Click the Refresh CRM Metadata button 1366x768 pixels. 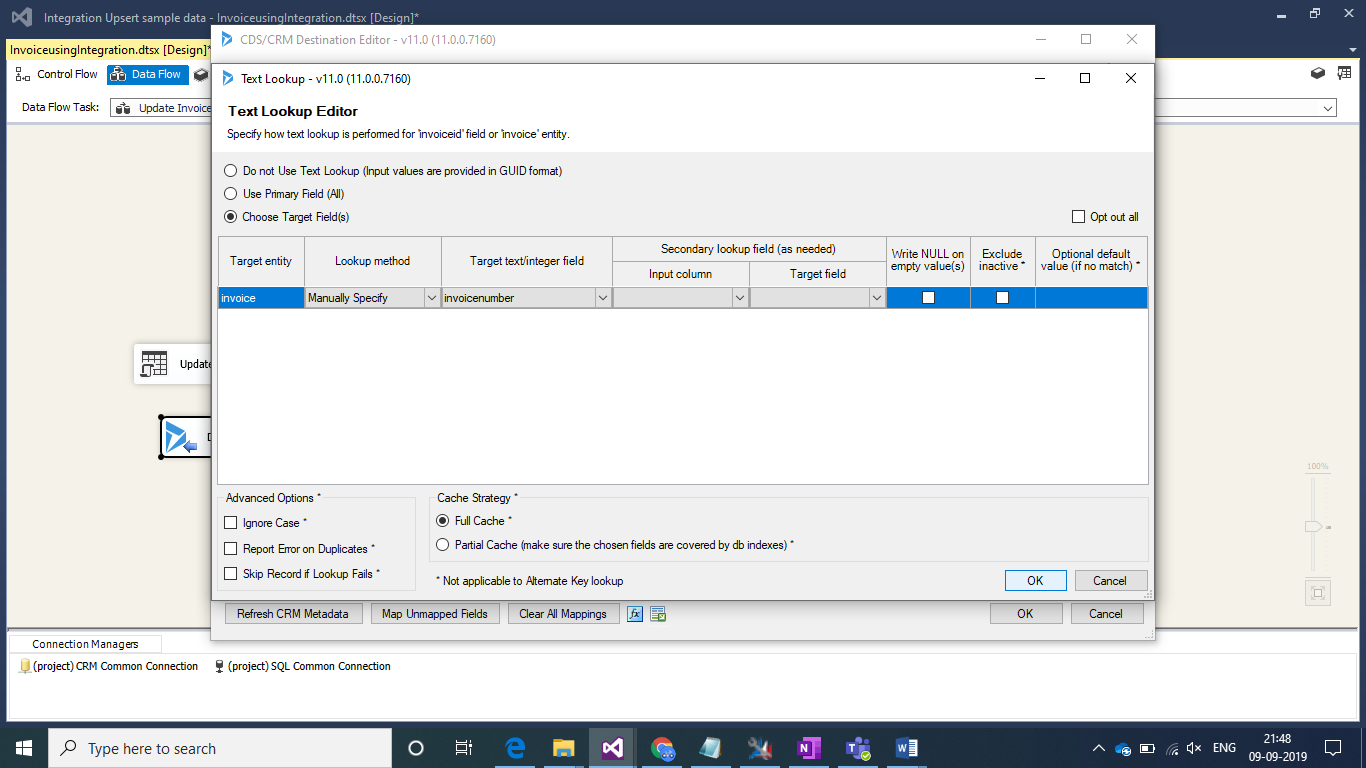293,614
